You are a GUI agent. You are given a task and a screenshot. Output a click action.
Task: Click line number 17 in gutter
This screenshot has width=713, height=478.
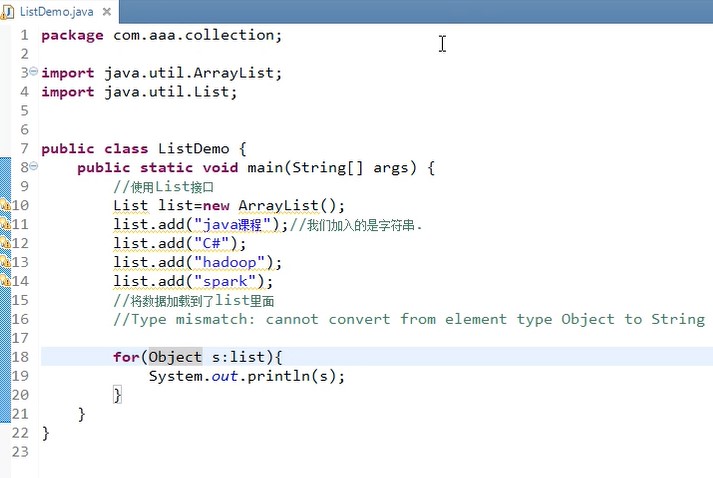(20, 338)
